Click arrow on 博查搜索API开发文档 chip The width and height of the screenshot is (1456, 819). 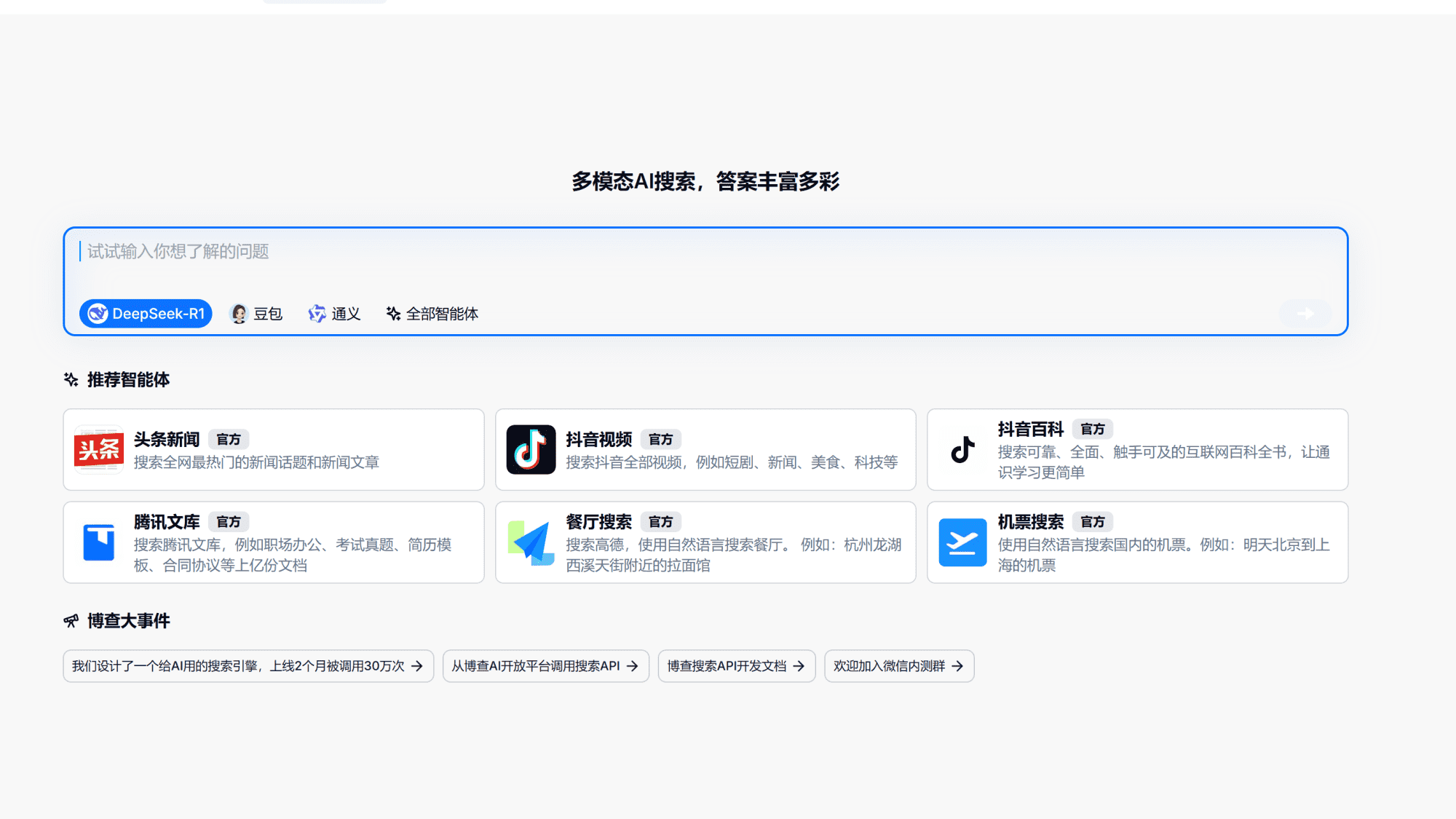799,666
